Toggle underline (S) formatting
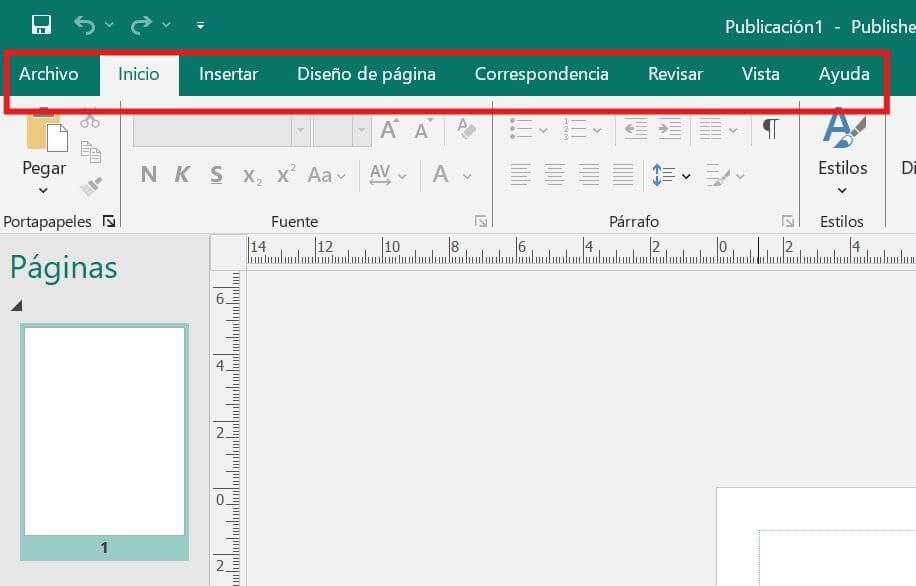 [216, 175]
